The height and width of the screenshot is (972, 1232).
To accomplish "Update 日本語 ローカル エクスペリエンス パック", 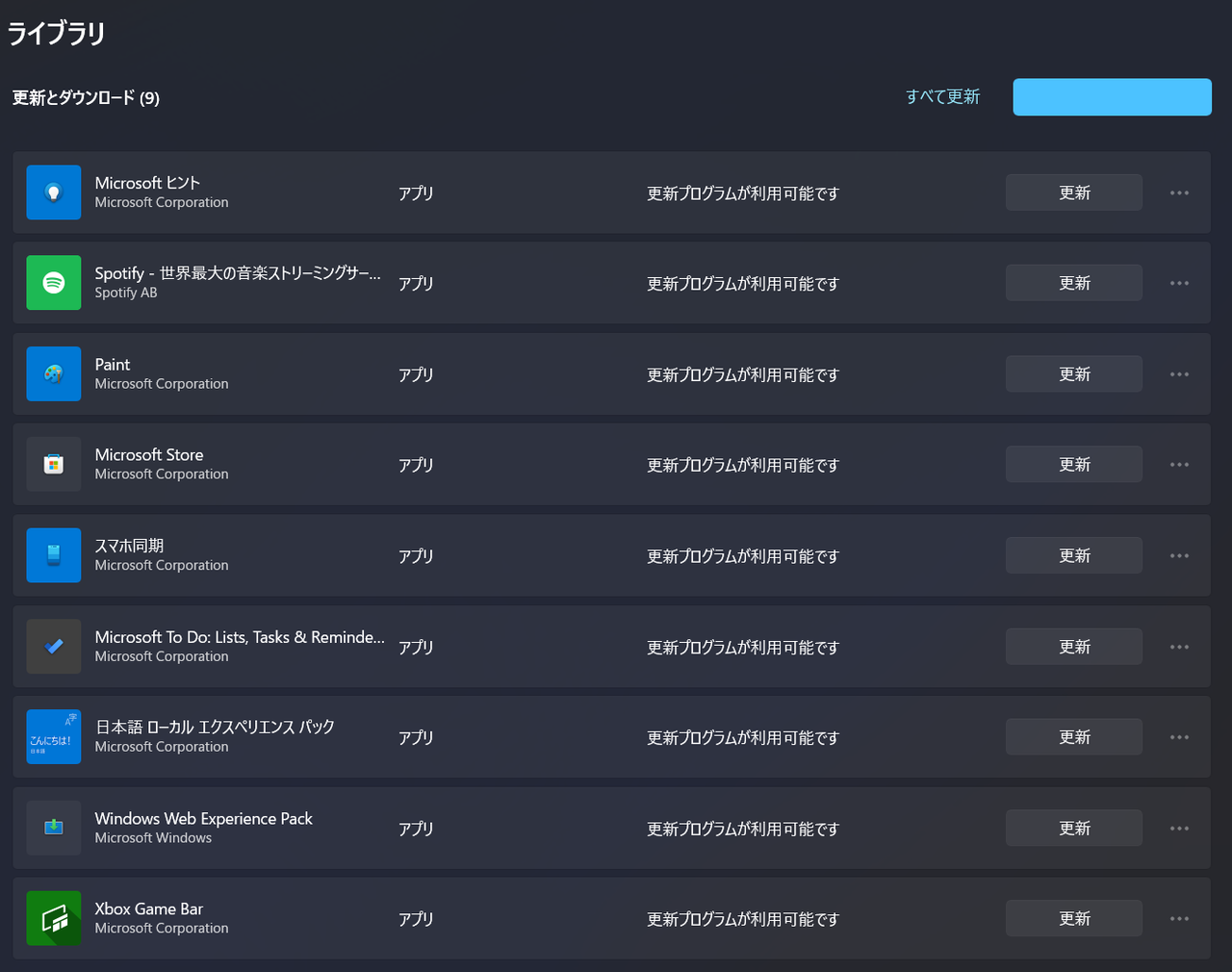I will [1074, 736].
